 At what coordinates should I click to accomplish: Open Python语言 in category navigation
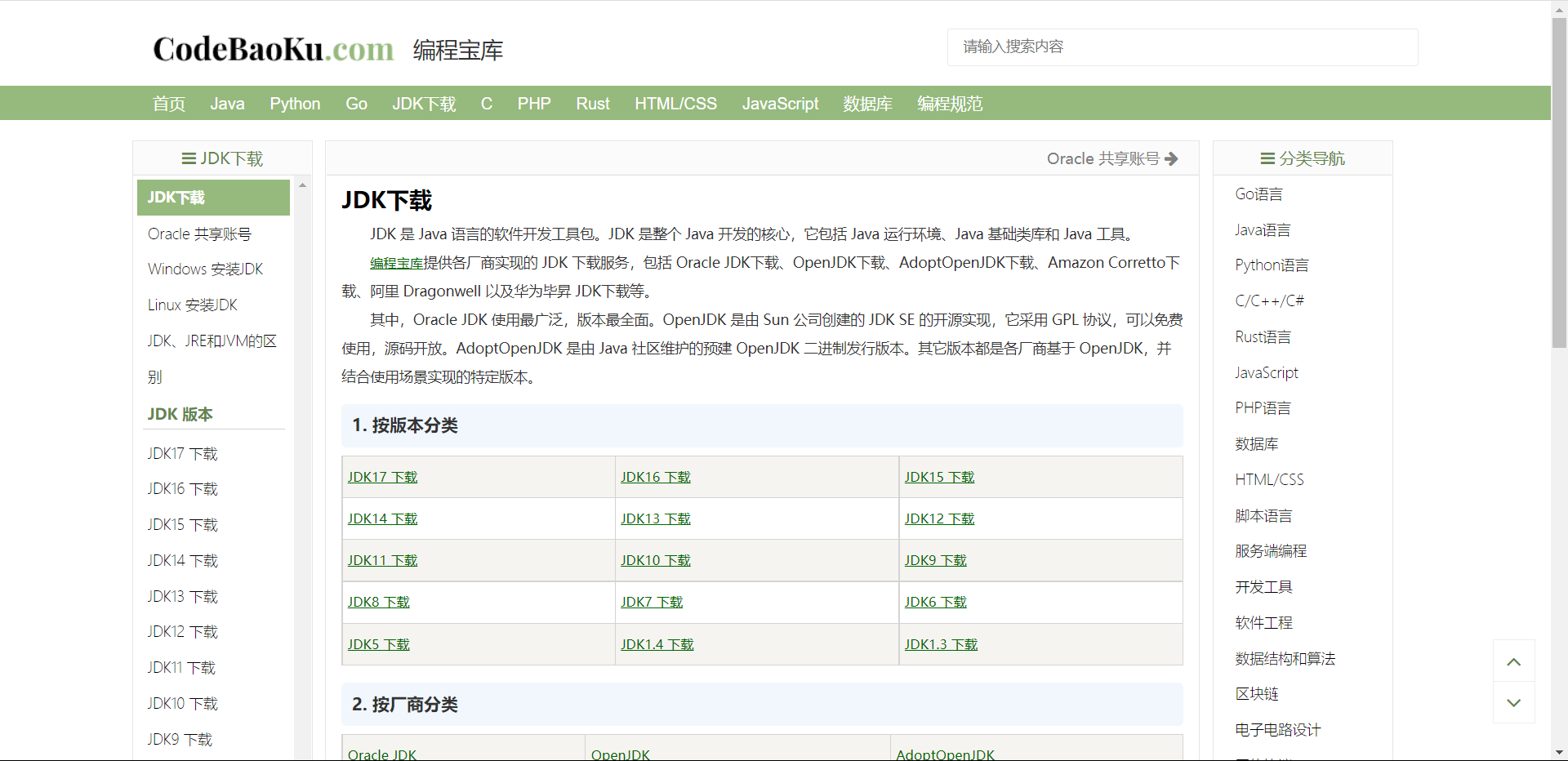[x=1272, y=265]
